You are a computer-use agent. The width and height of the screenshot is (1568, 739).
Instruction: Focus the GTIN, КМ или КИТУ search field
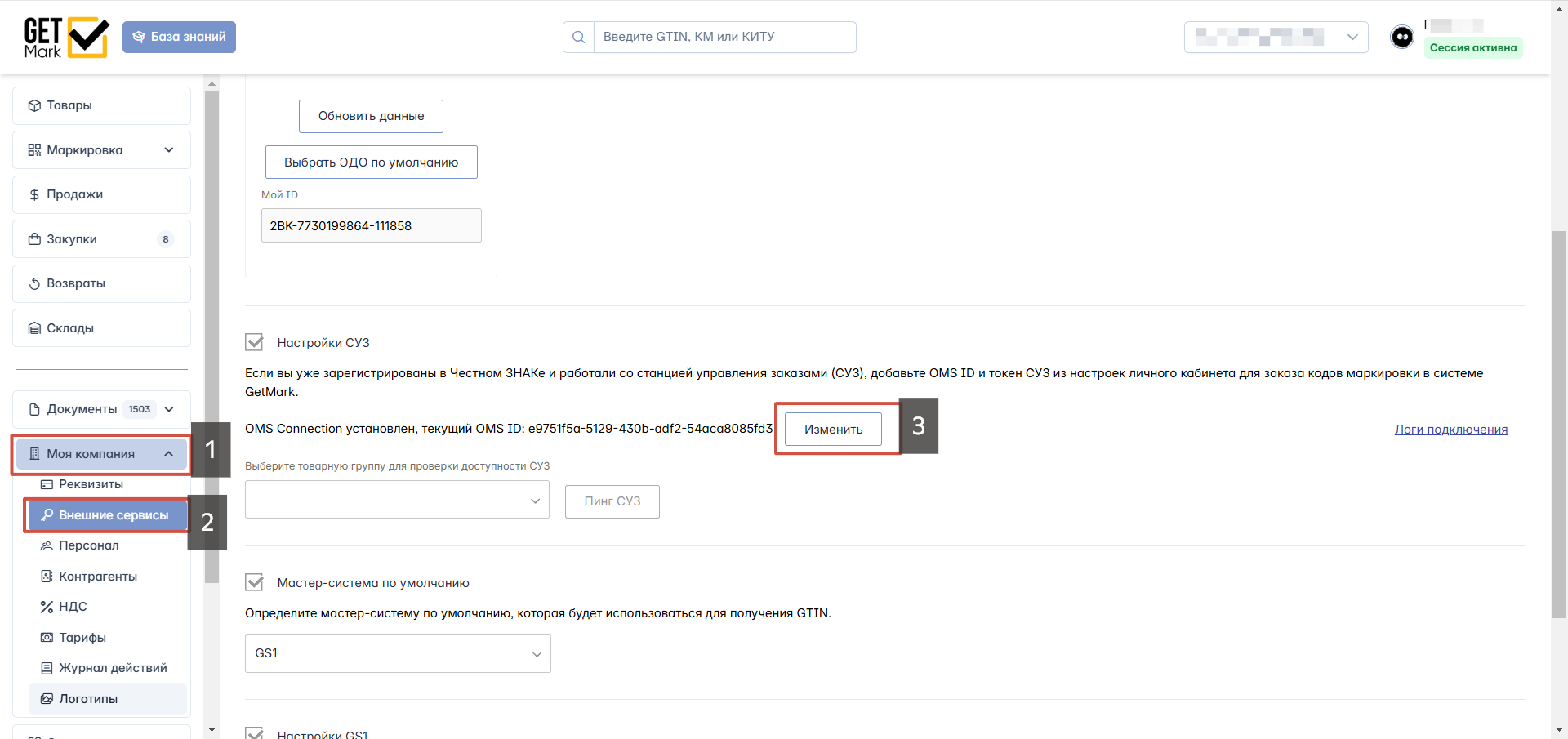pyautogui.click(x=724, y=37)
